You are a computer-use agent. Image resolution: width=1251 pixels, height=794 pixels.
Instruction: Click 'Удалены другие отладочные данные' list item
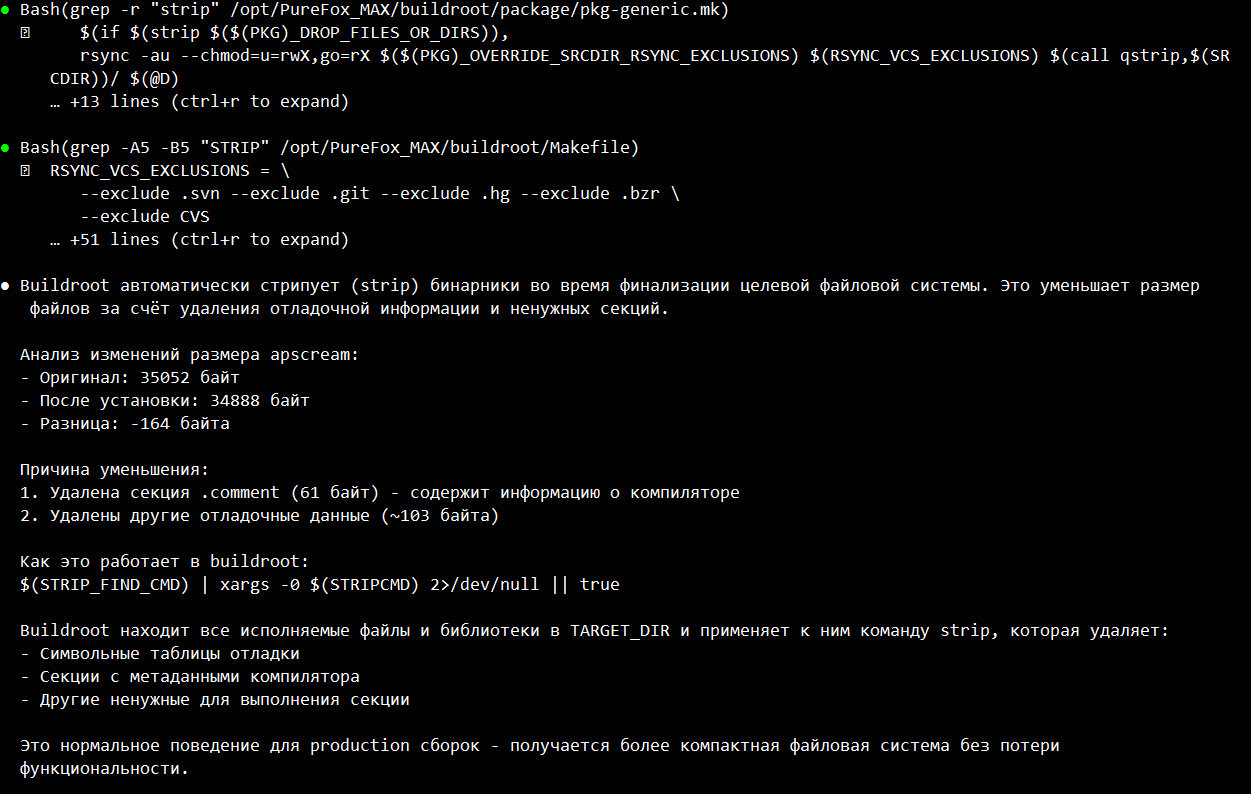click(259, 516)
